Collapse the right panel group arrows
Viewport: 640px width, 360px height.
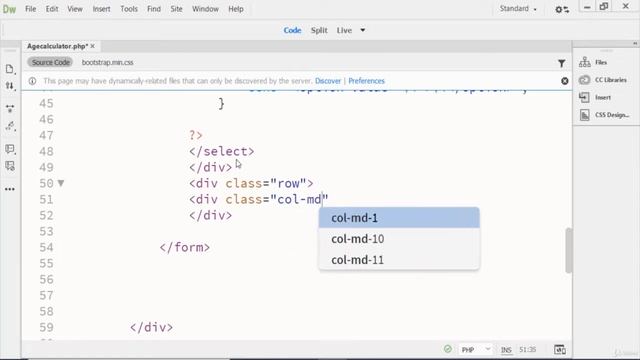click(635, 43)
